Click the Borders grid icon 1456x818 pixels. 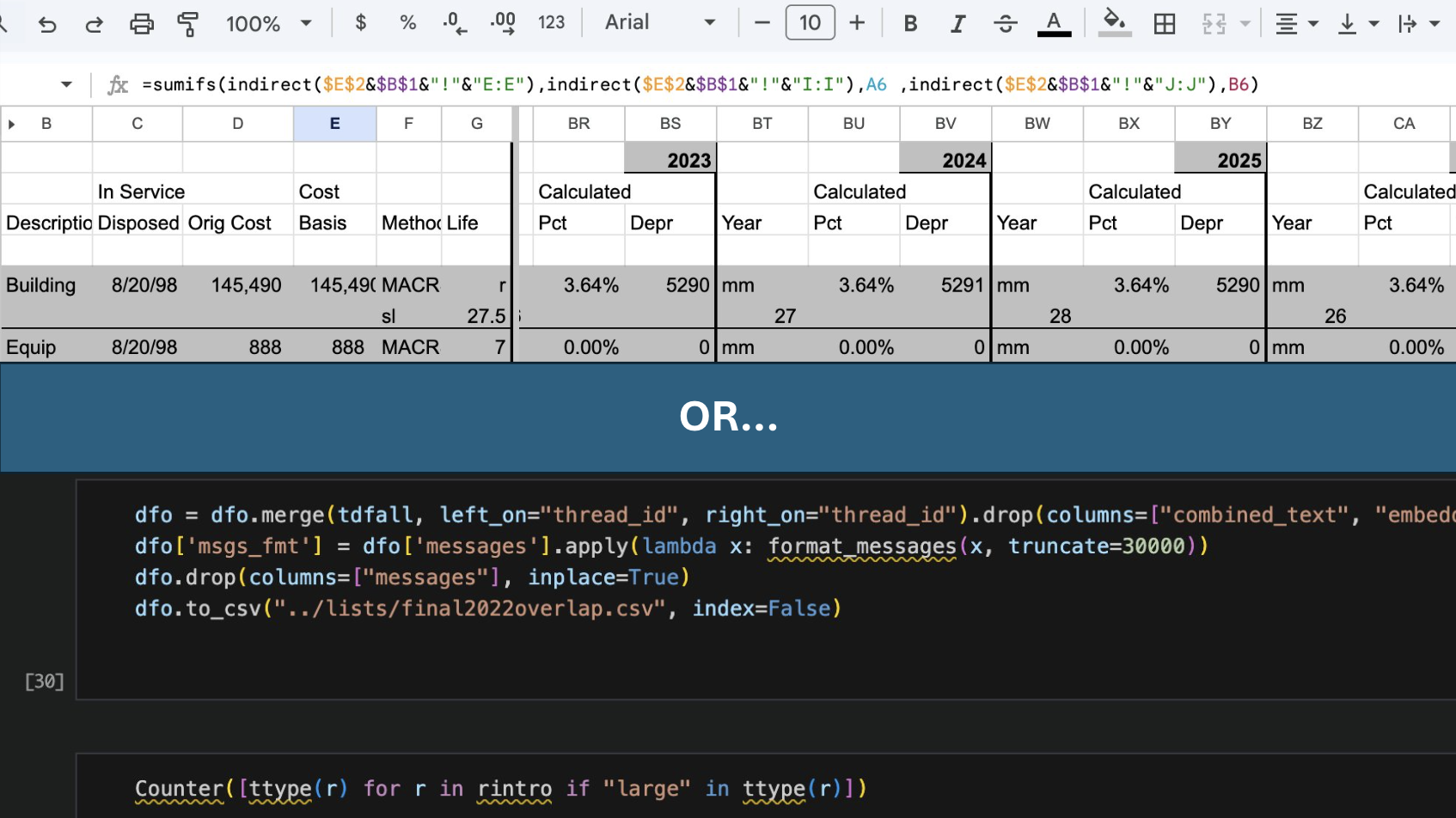(1165, 23)
